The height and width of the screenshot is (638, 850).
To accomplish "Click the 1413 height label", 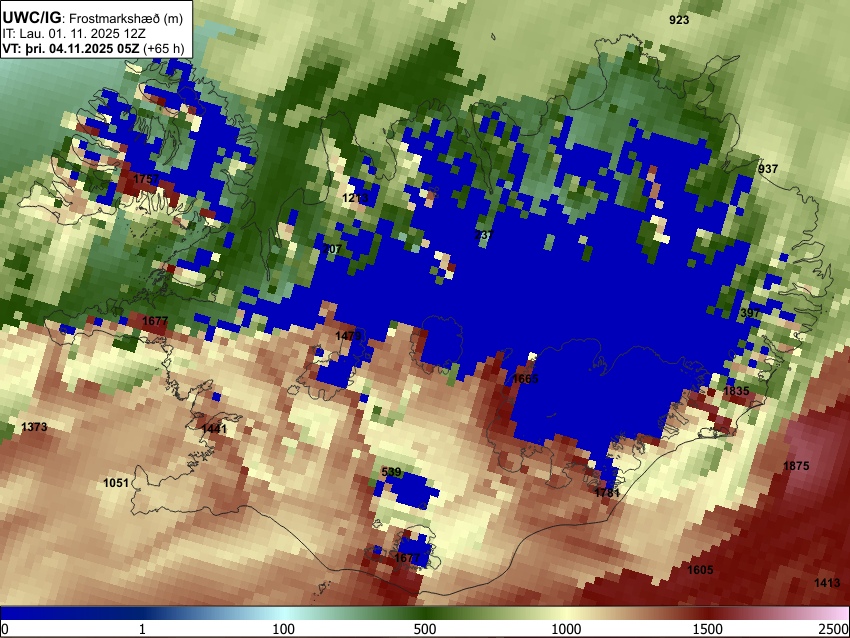I will coord(827,583).
